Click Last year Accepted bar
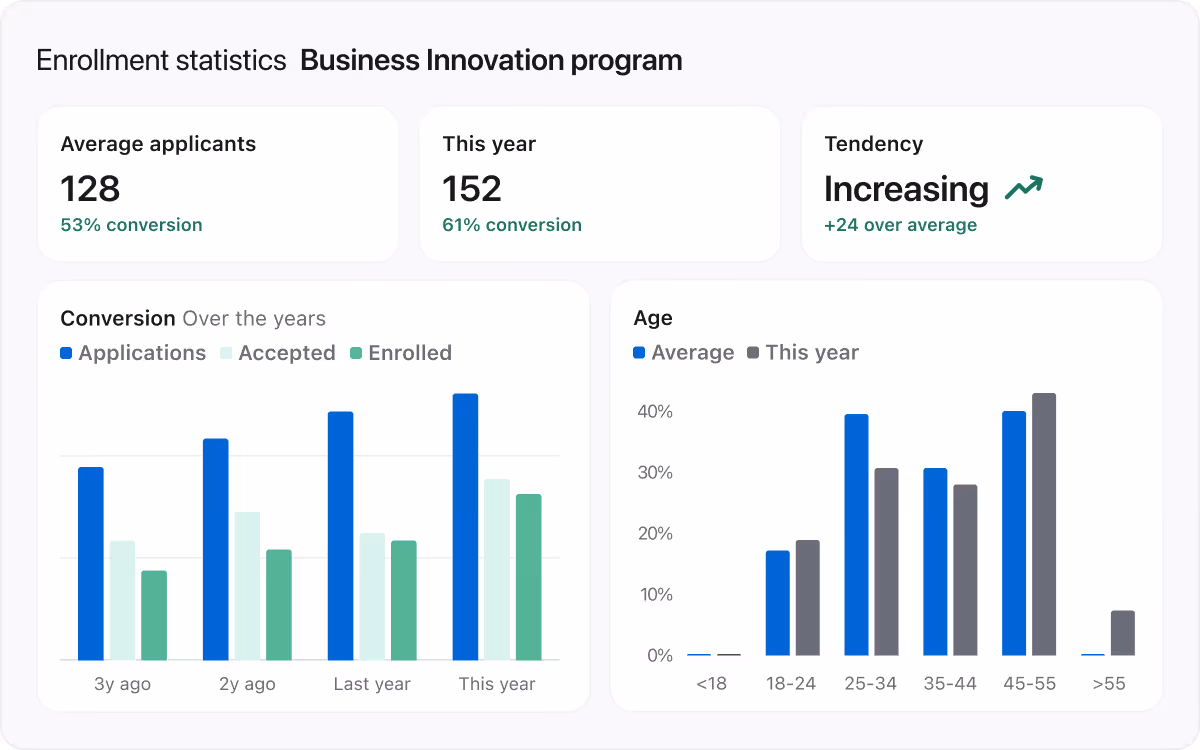The width and height of the screenshot is (1200, 750). pyautogui.click(x=372, y=596)
